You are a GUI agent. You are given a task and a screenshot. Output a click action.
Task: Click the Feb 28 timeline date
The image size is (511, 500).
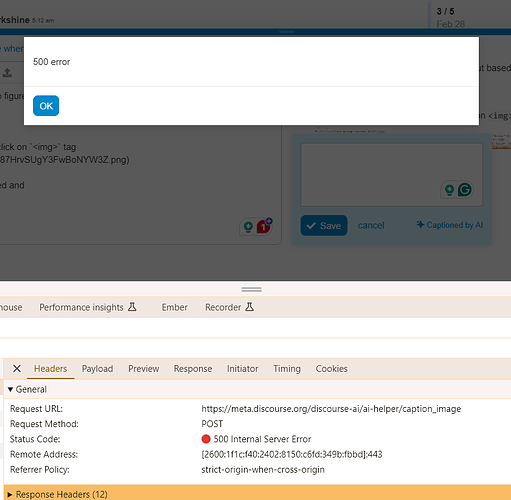(x=451, y=24)
